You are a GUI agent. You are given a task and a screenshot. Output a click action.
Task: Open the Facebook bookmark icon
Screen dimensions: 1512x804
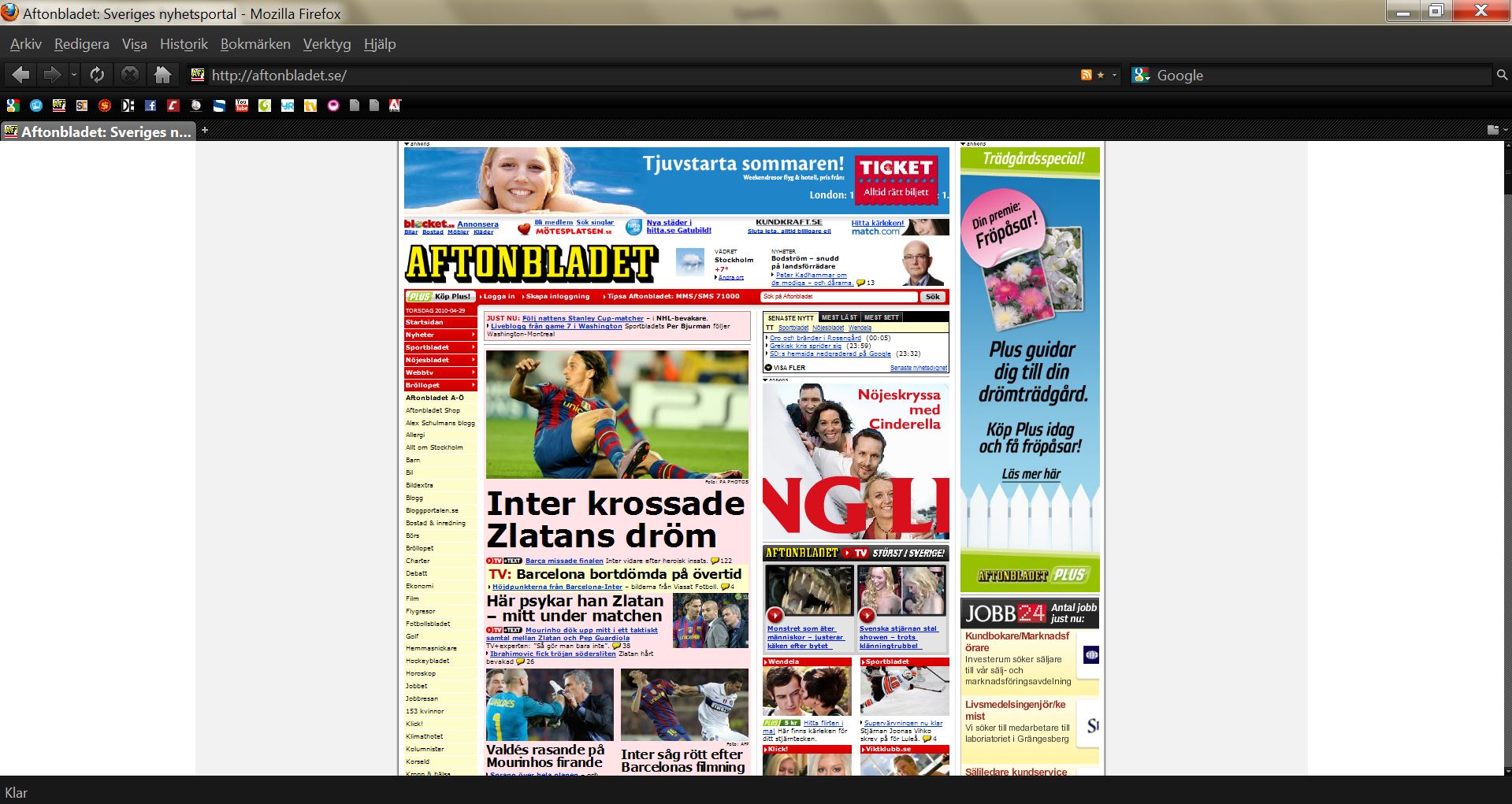pyautogui.click(x=150, y=105)
